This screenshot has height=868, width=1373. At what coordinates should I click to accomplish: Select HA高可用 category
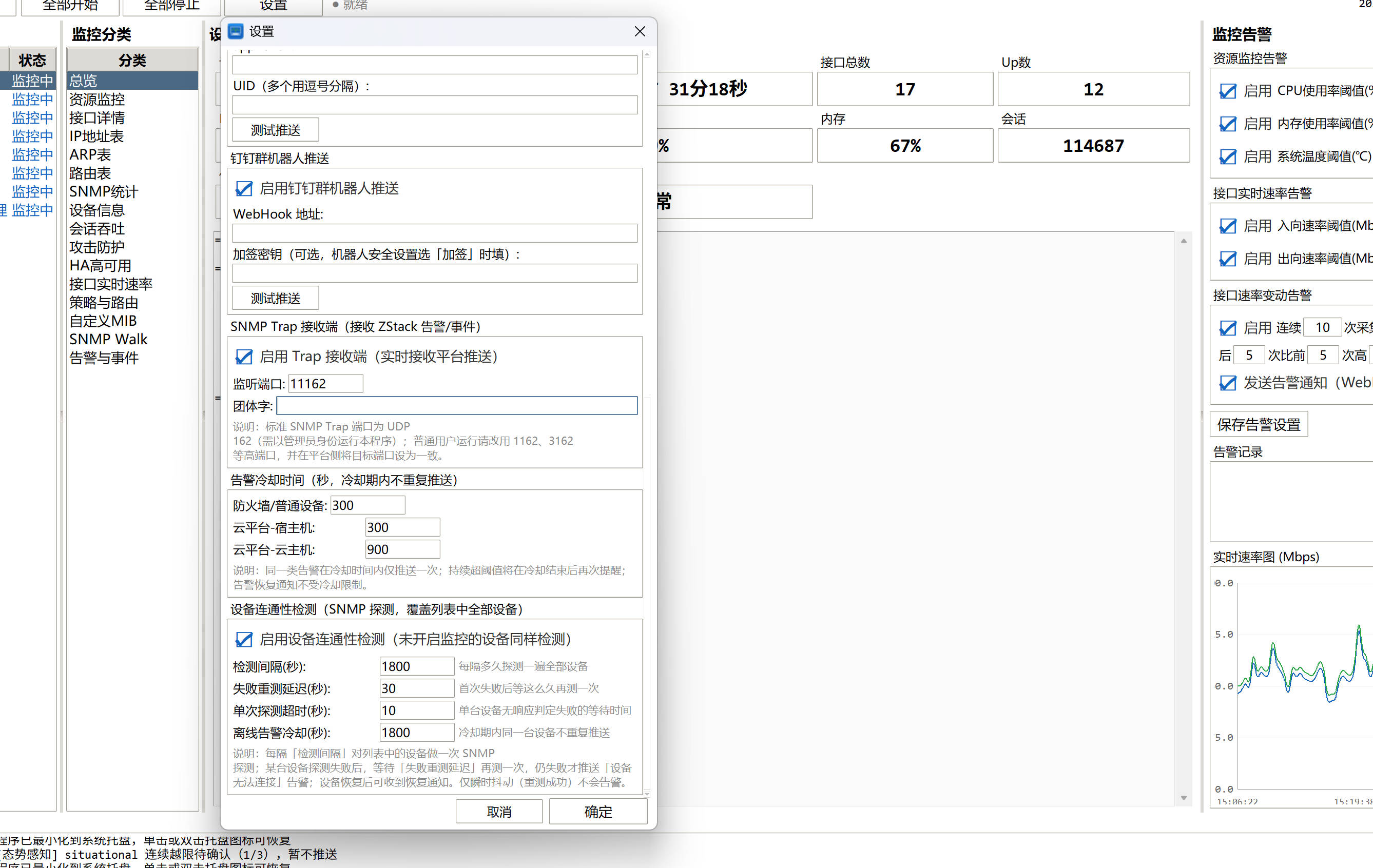tap(132, 266)
